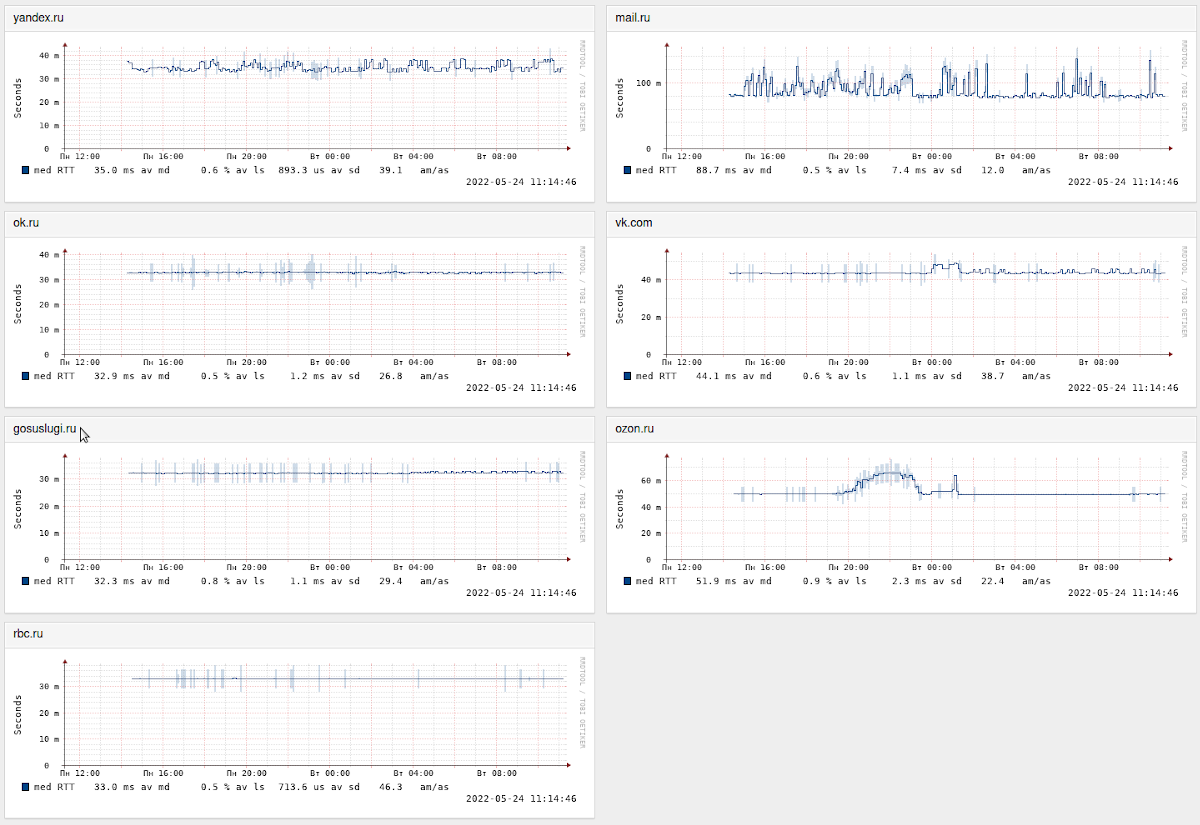Click the mail.ru latency graph
The image size is (1200, 825).
tap(902, 114)
